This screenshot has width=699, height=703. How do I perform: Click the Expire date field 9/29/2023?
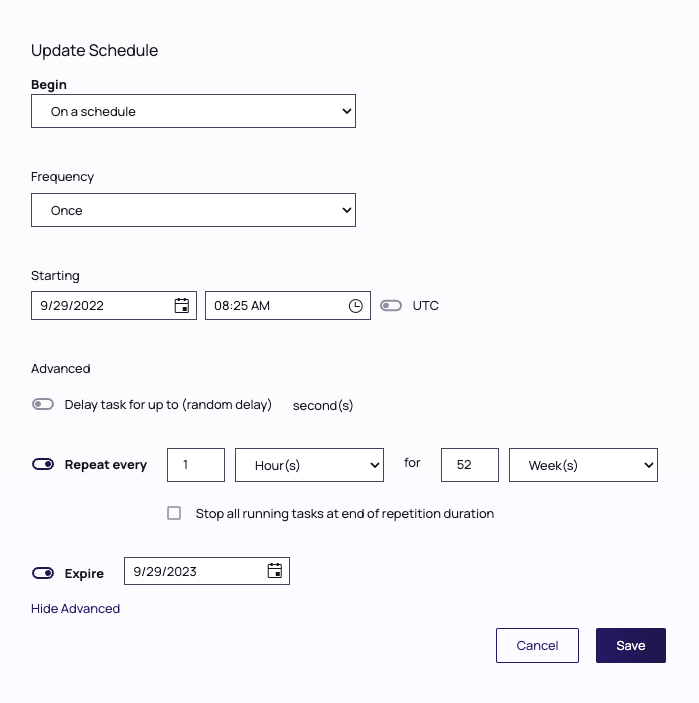click(195, 571)
